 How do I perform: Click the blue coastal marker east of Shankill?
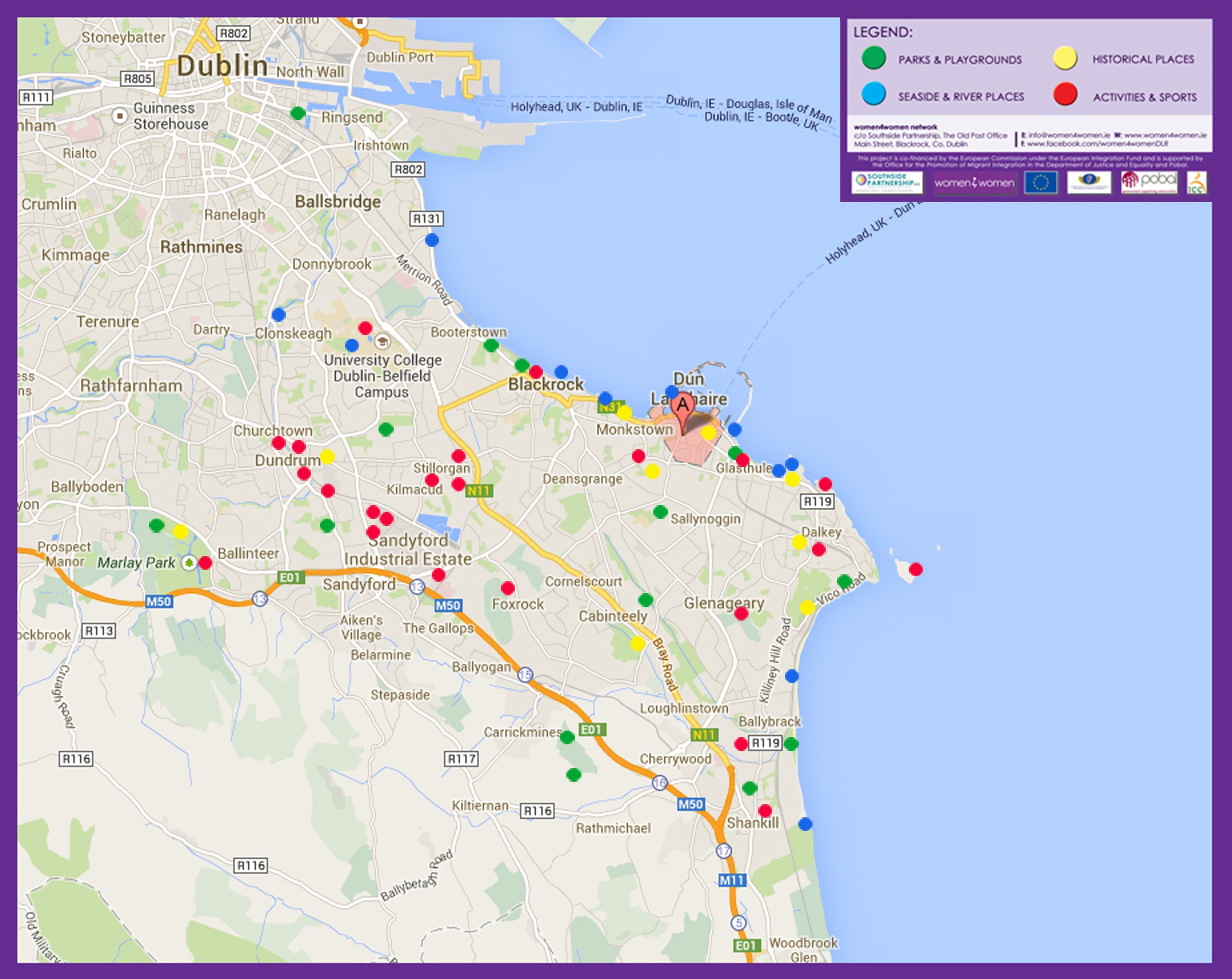tap(805, 824)
